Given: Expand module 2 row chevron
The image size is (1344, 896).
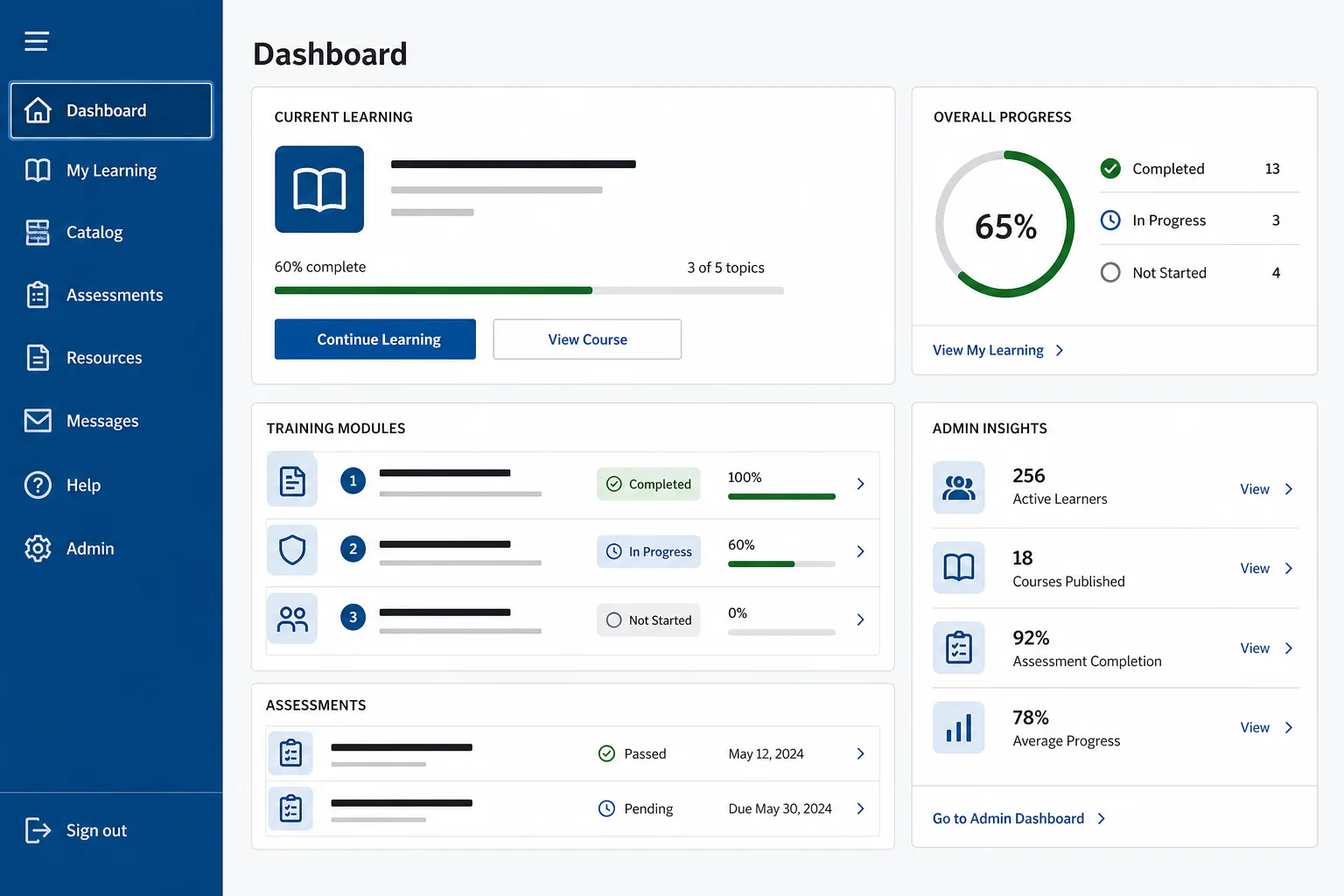Looking at the screenshot, I should [860, 551].
